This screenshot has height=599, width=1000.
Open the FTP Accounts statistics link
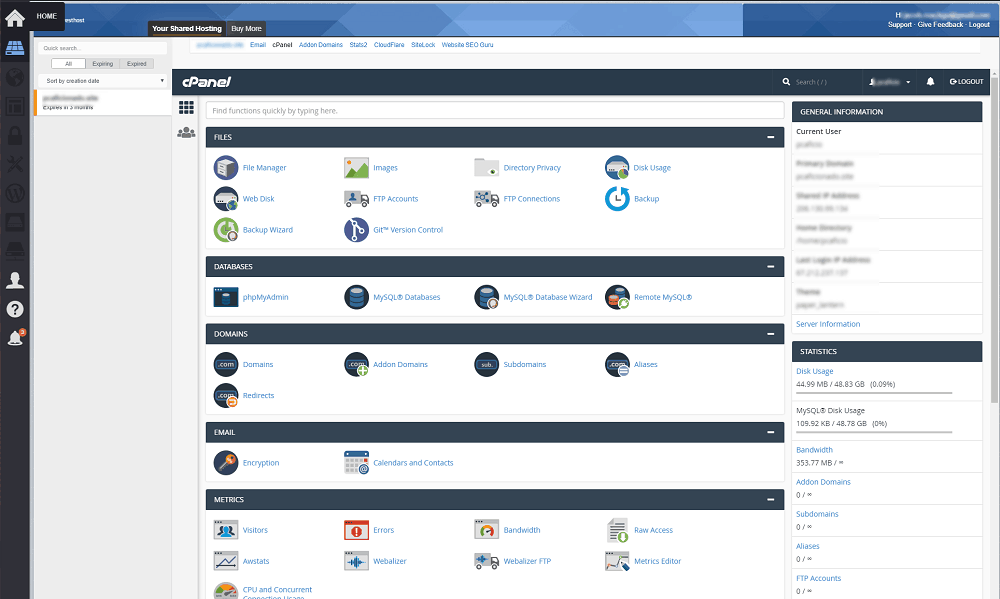818,578
